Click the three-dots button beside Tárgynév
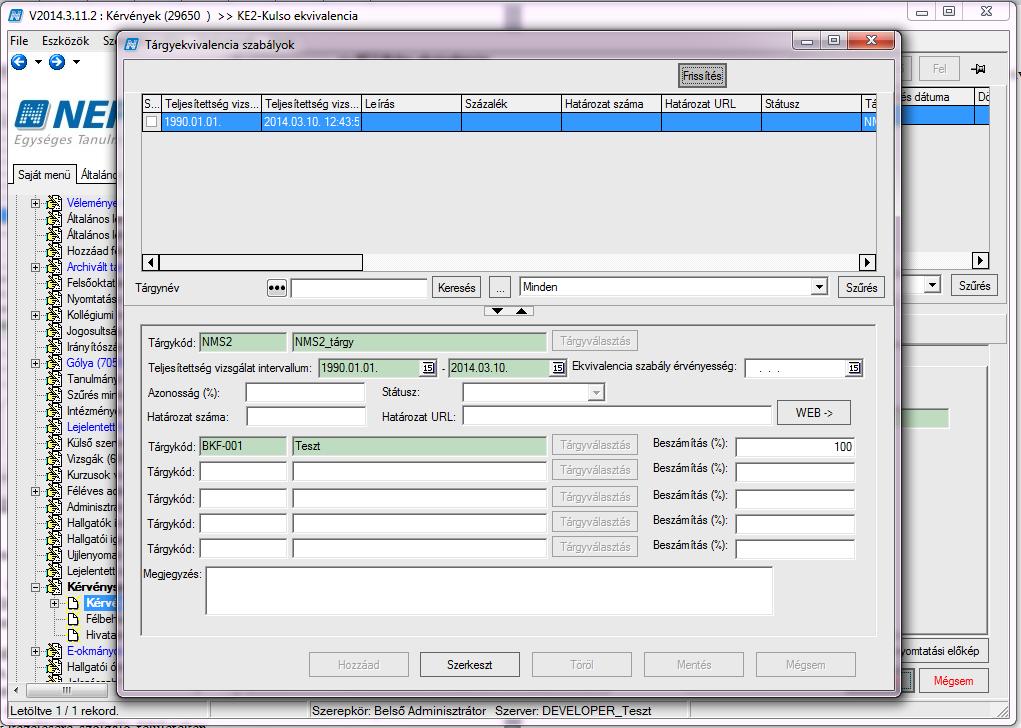This screenshot has width=1021, height=728. (277, 288)
